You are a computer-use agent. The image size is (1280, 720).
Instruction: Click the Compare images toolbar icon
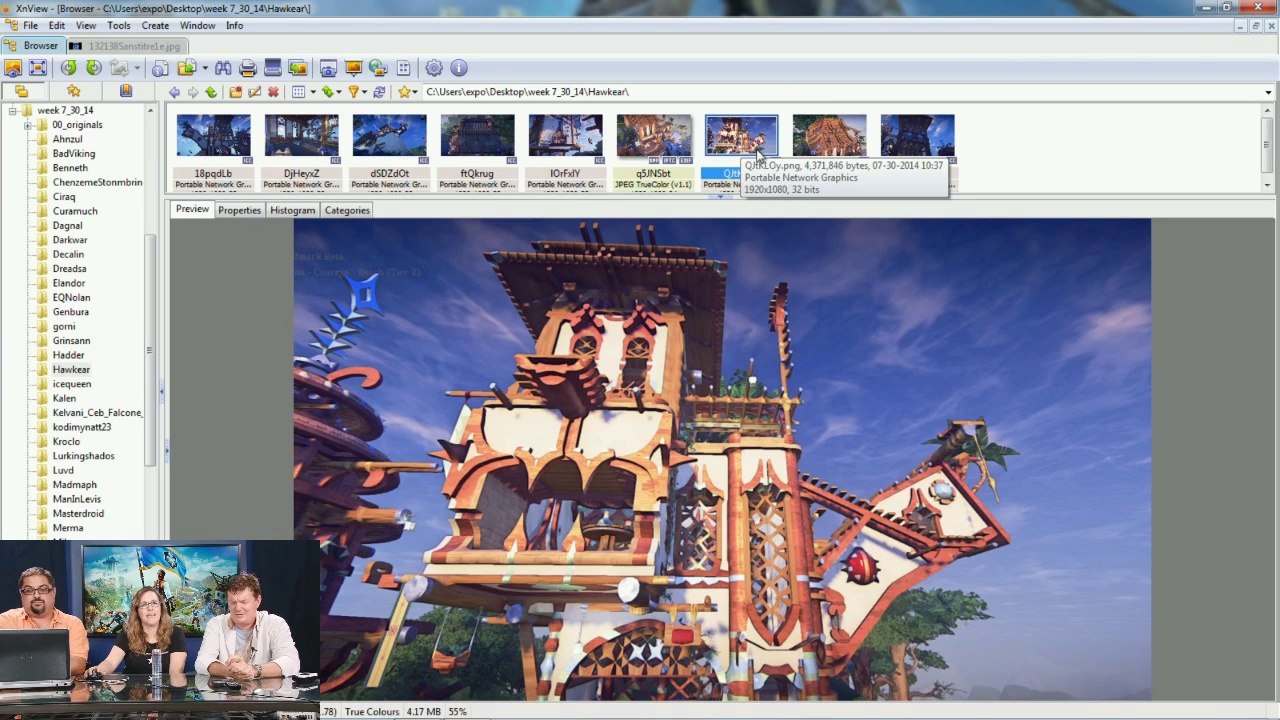coord(297,68)
